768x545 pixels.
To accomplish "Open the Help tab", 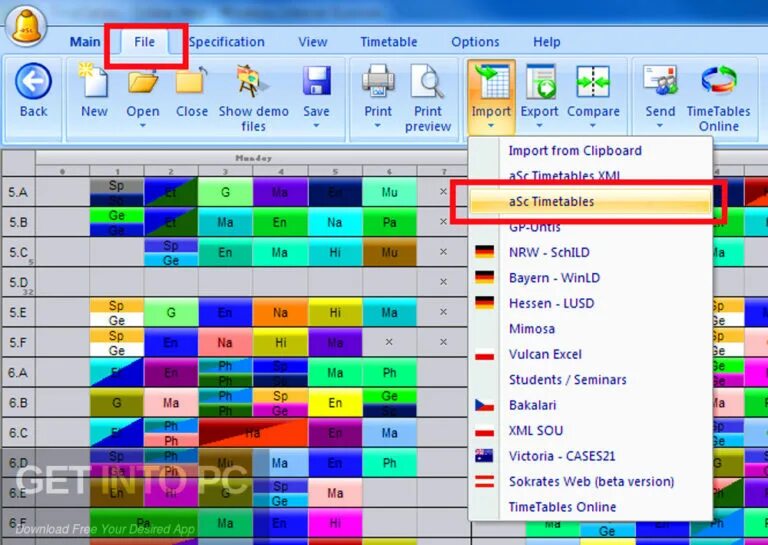I will pyautogui.click(x=547, y=42).
